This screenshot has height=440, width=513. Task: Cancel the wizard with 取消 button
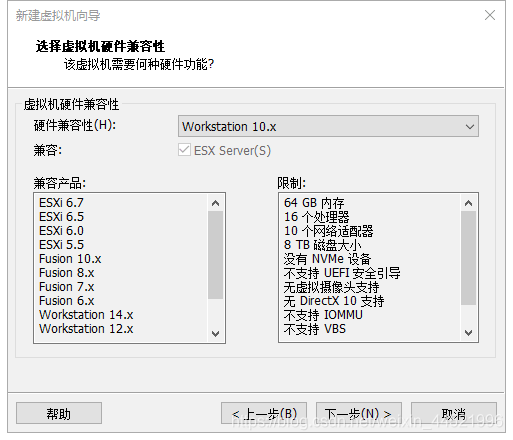tap(454, 413)
